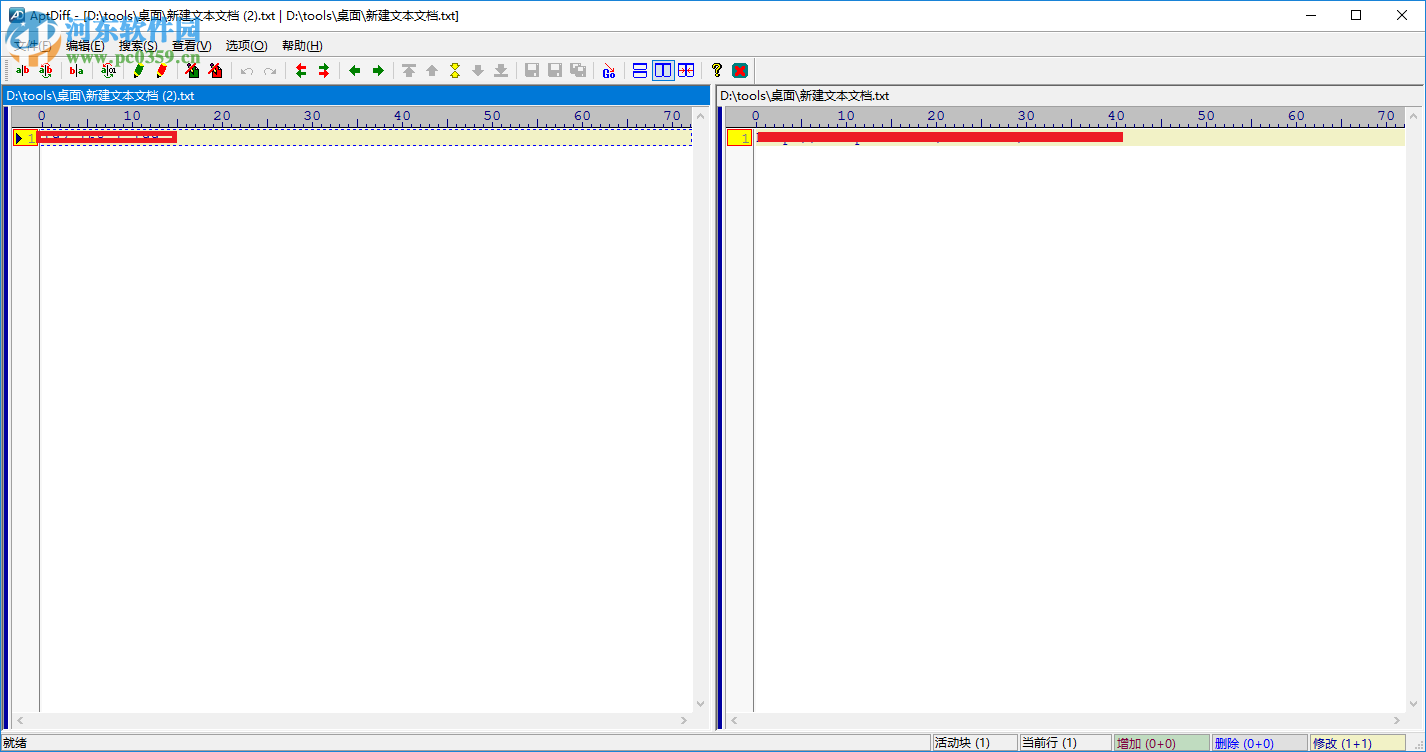Click the red highlighted line in left pane
The width and height of the screenshot is (1426, 752).
point(107,137)
